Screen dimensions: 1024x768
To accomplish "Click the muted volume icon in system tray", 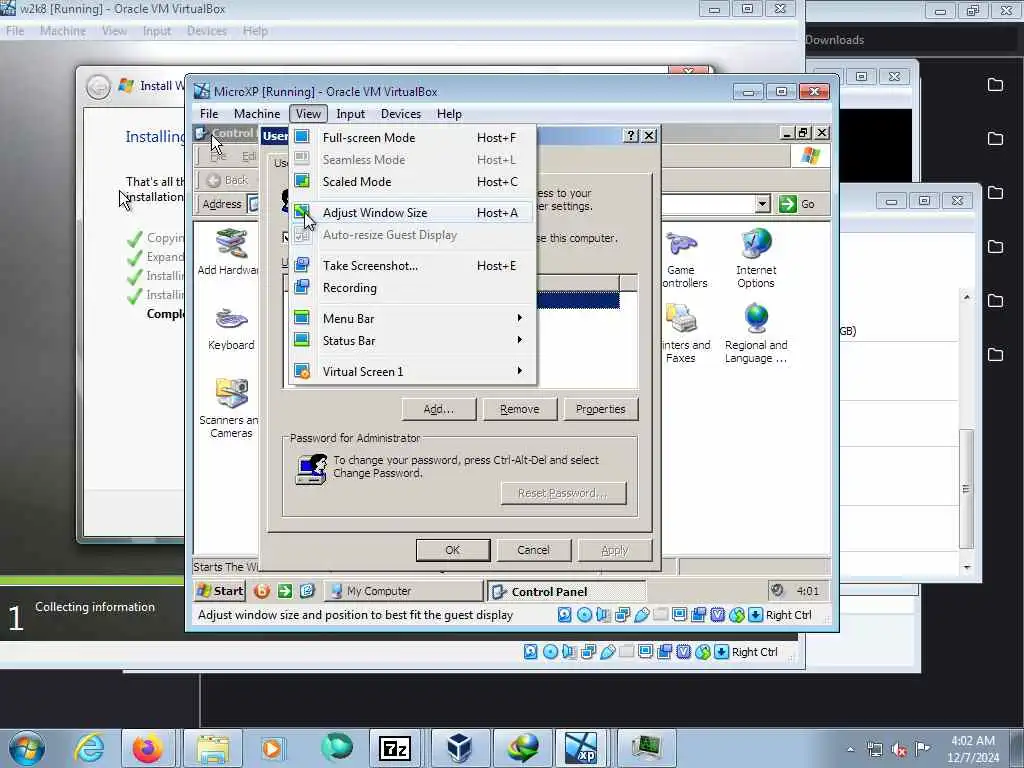I will tap(899, 749).
